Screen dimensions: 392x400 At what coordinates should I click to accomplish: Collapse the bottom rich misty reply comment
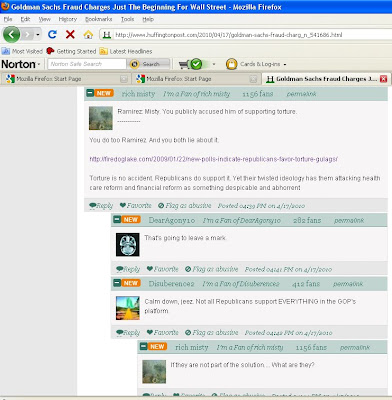pos(144,346)
